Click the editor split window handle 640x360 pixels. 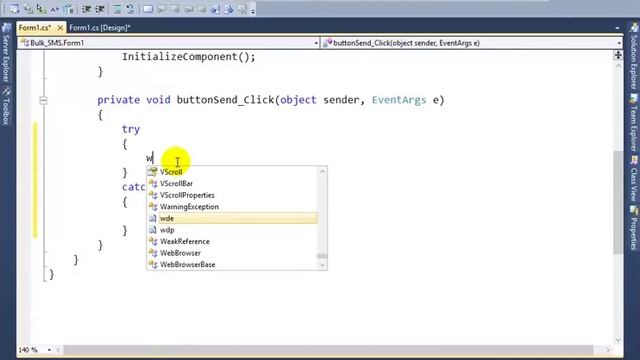618,55
